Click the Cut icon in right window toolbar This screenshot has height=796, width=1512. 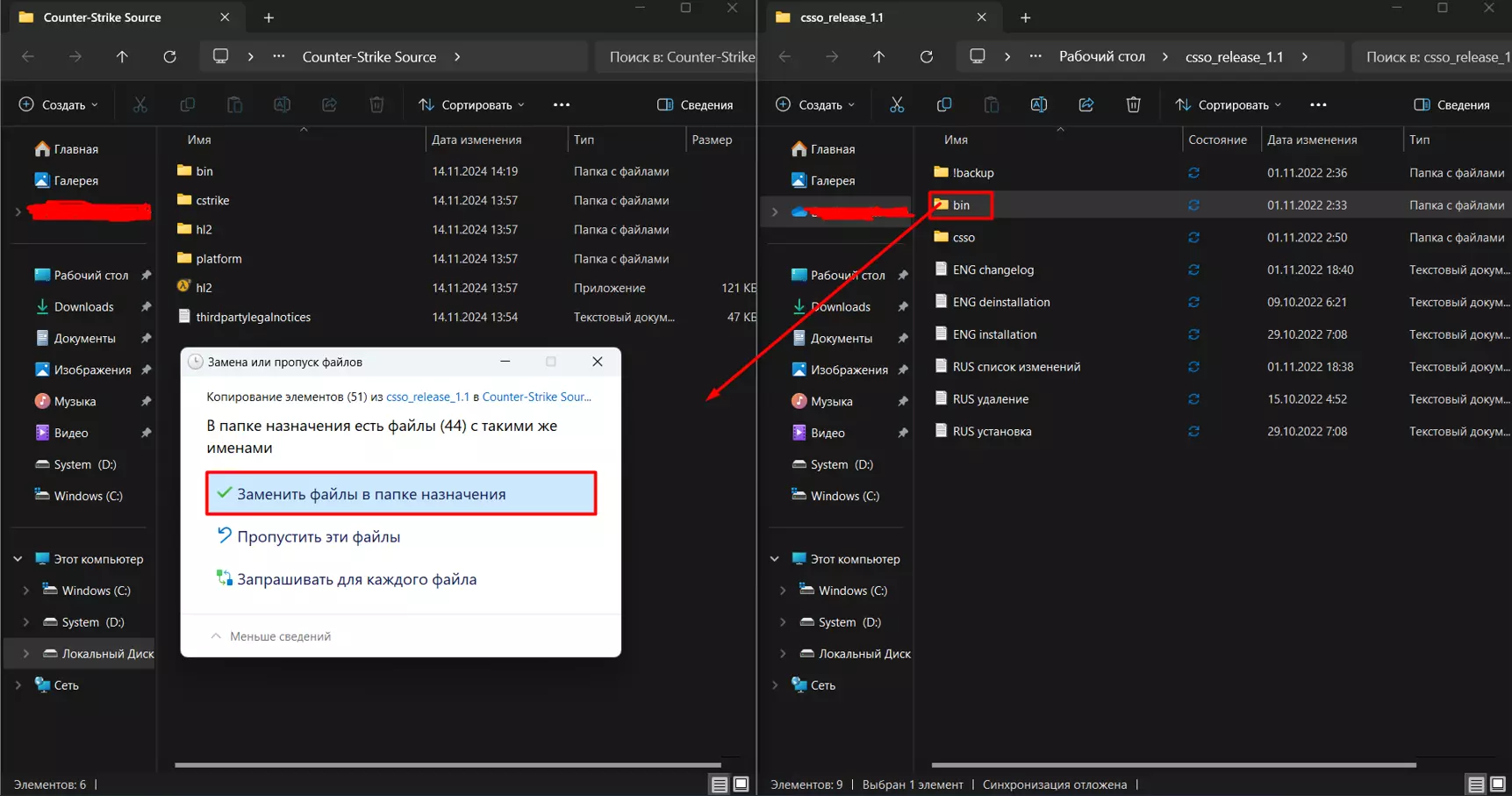point(896,104)
